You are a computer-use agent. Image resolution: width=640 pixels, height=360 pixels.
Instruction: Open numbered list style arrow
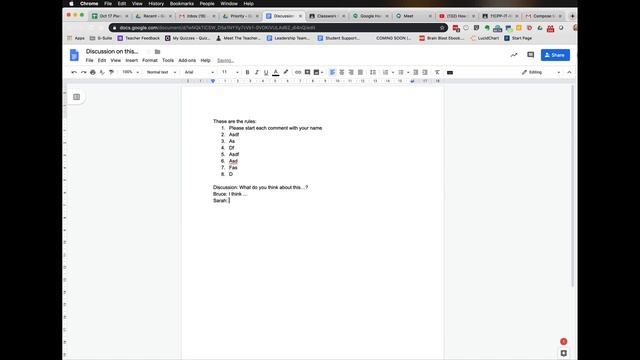(393, 72)
